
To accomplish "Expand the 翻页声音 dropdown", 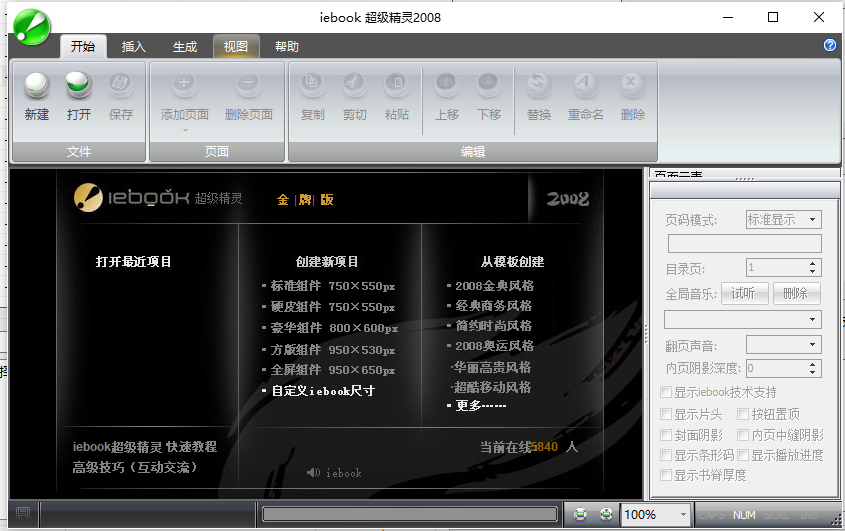I will (784, 344).
